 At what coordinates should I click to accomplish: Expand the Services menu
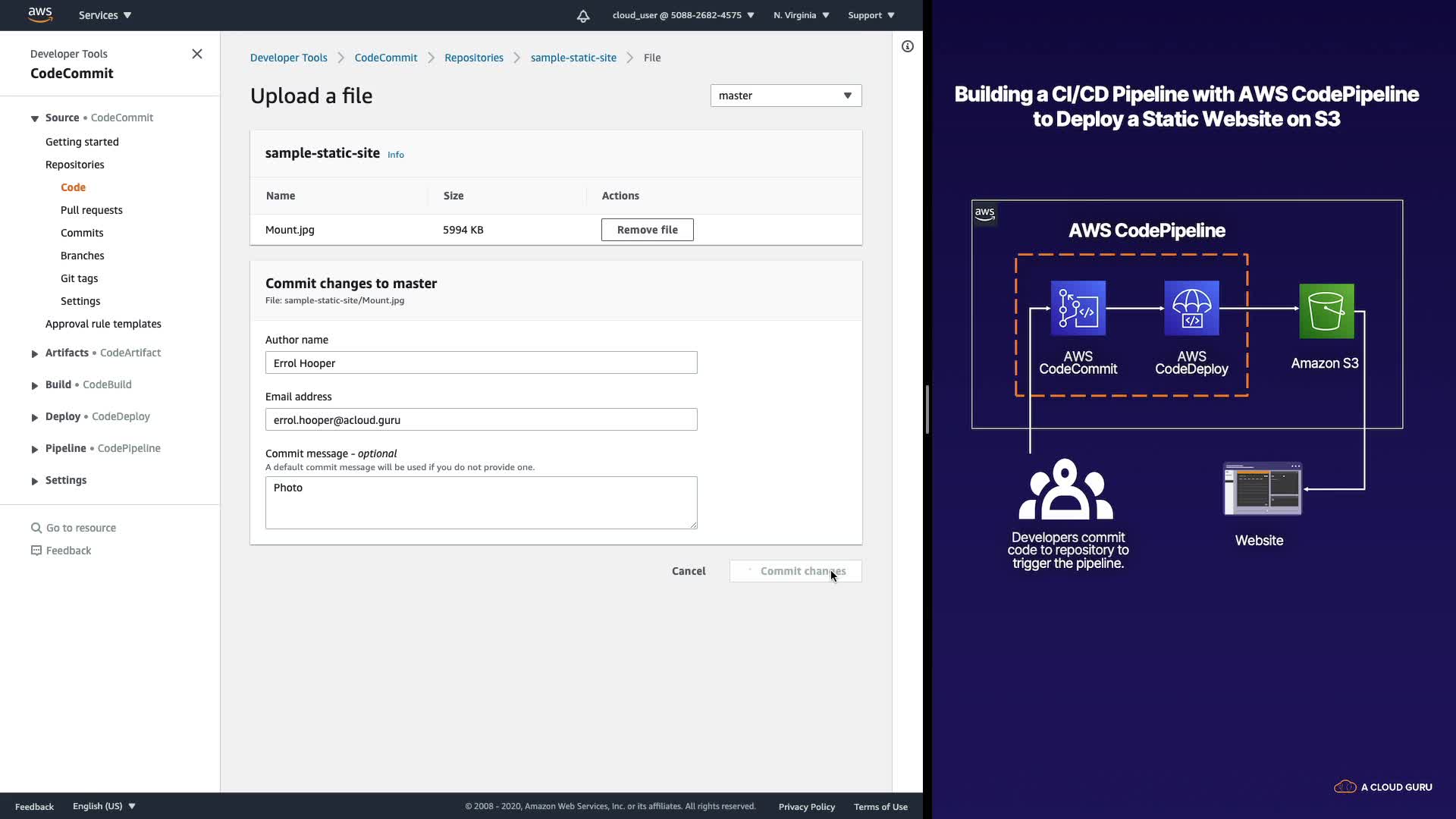click(105, 15)
